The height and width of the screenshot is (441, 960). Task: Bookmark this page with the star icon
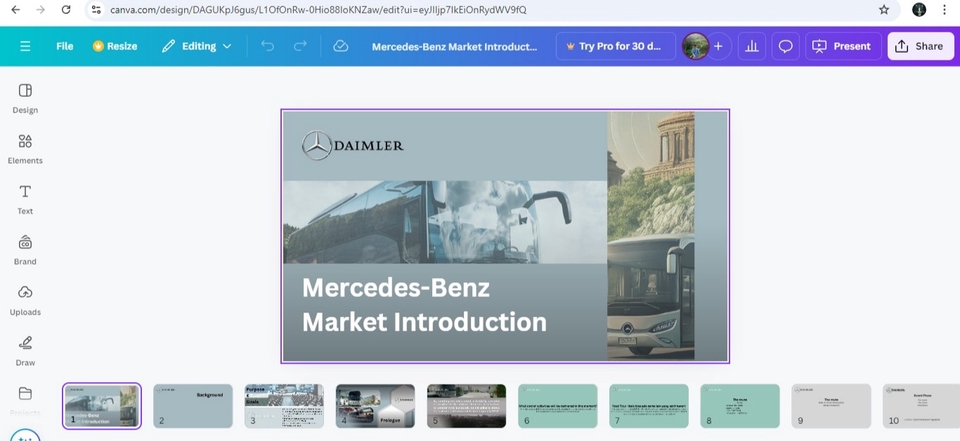(883, 10)
